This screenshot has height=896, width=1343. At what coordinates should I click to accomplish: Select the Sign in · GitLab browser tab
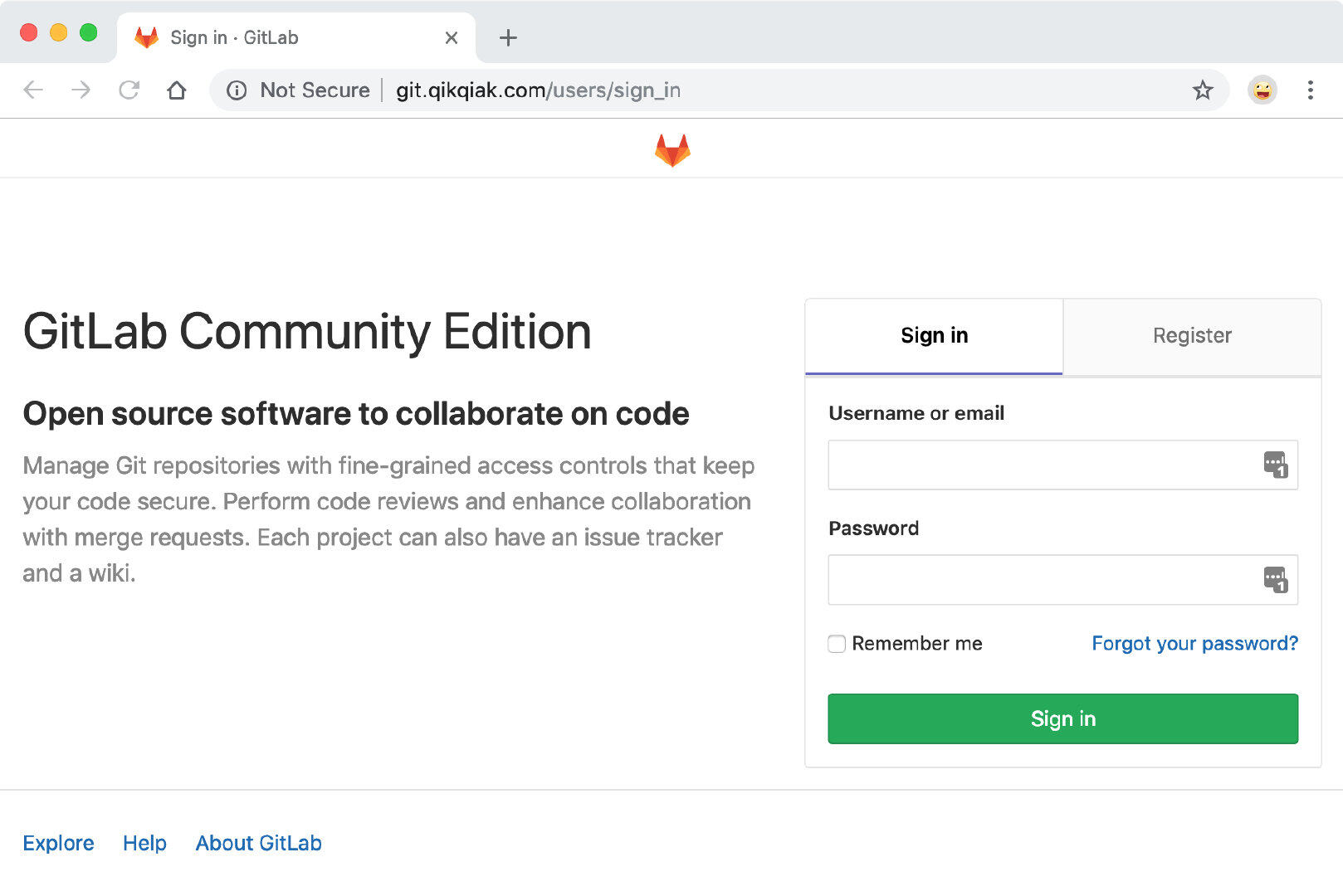[x=295, y=37]
